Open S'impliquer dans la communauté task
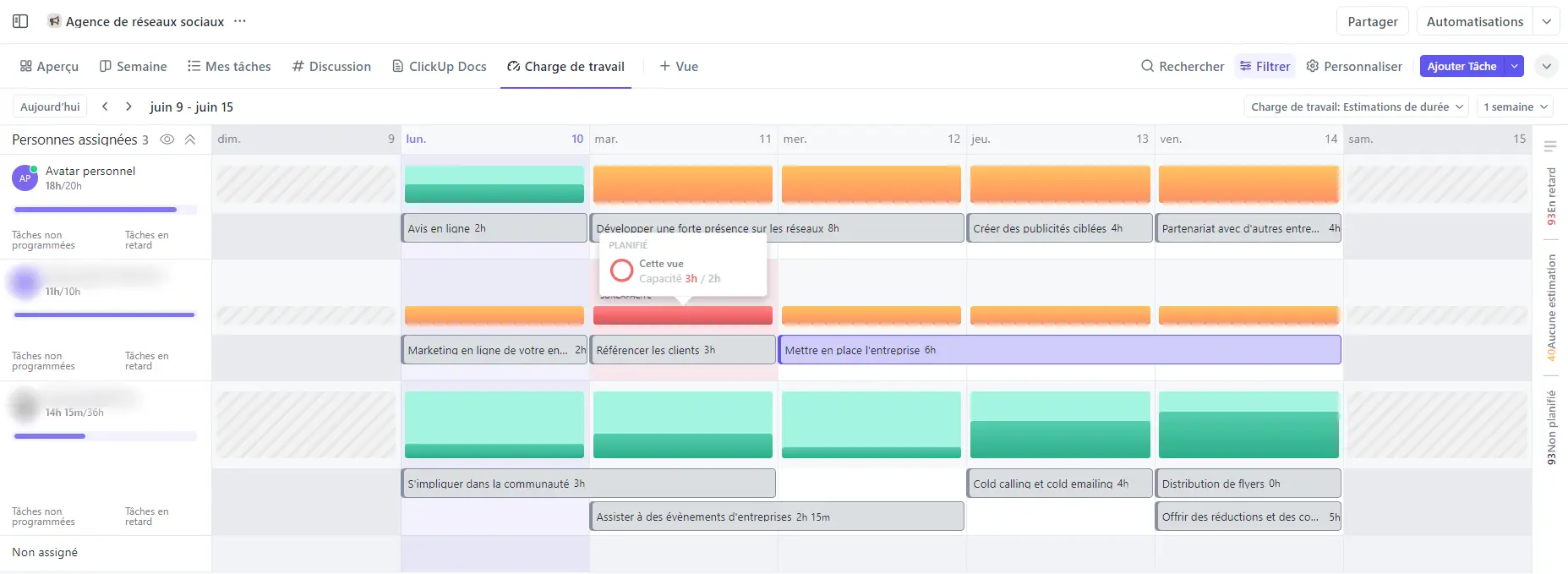The height and width of the screenshot is (574, 1568). 588,484
